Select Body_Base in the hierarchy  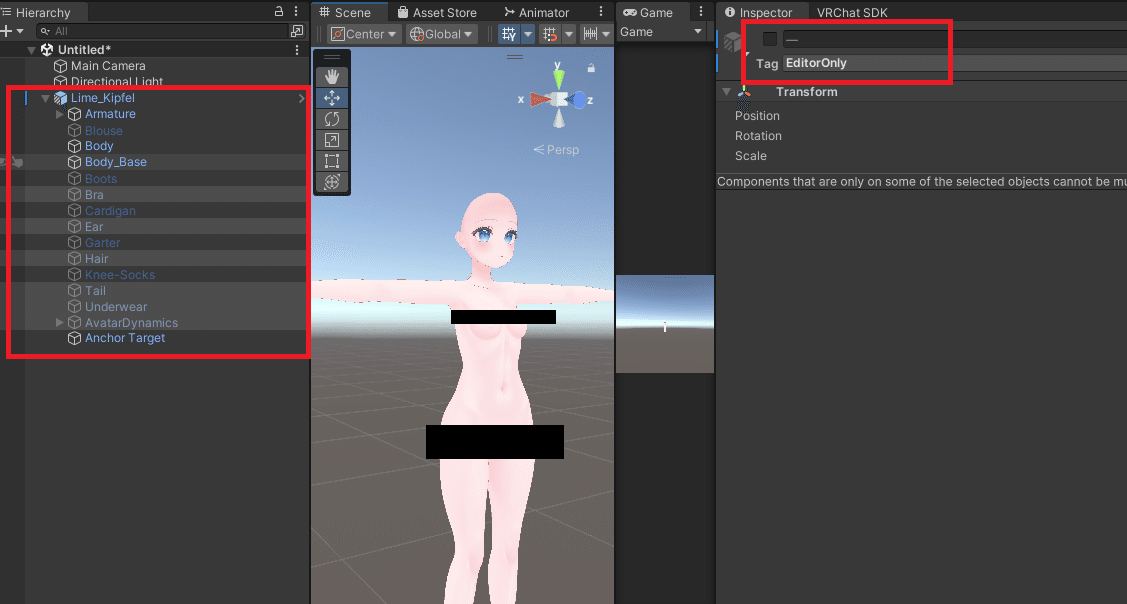(x=118, y=162)
